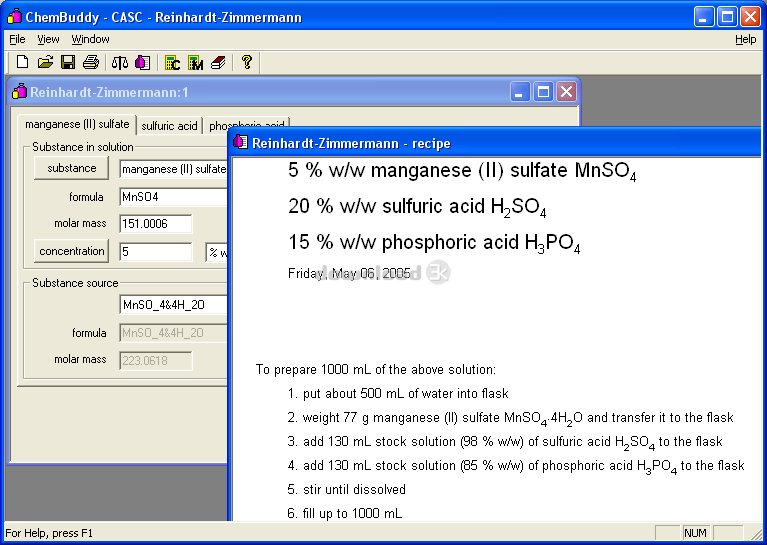Screen dimensions: 767x545
Task: Click the '5 % w/w manganese (II) sulfate' heading
Action: pos(462,171)
